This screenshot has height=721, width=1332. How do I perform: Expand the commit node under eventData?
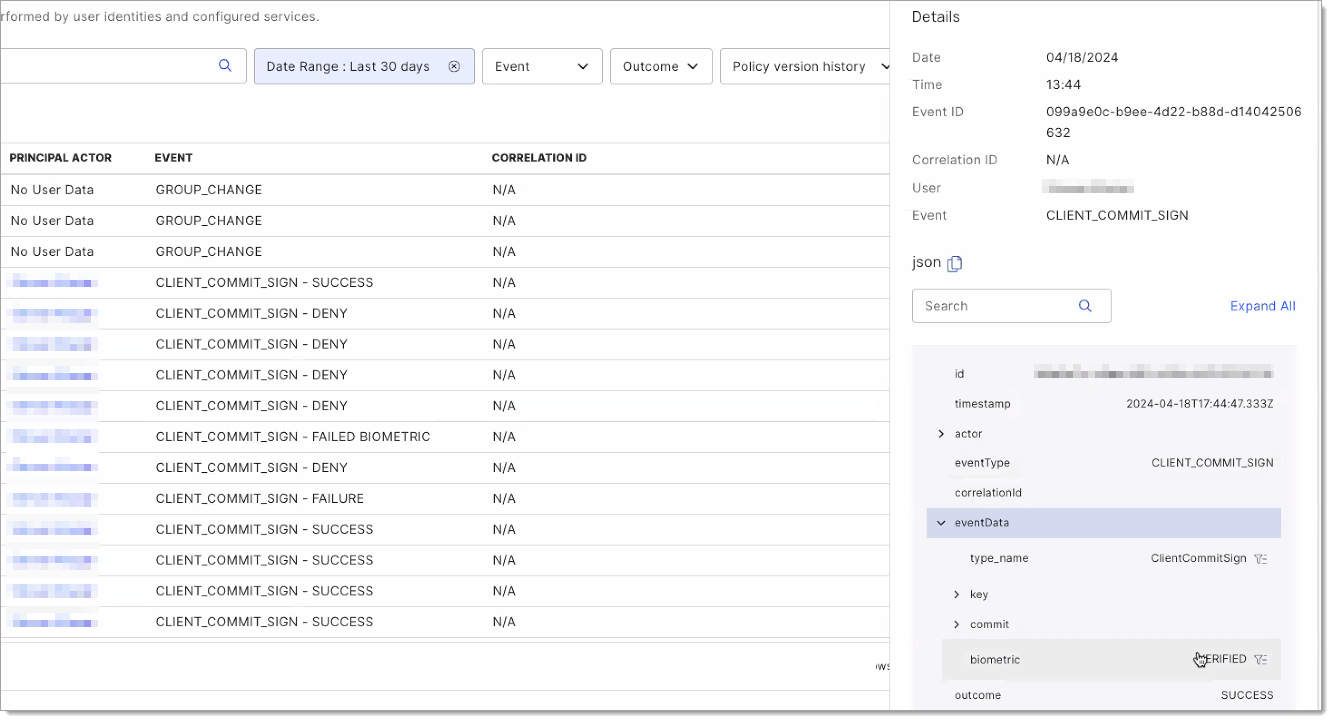(x=957, y=625)
